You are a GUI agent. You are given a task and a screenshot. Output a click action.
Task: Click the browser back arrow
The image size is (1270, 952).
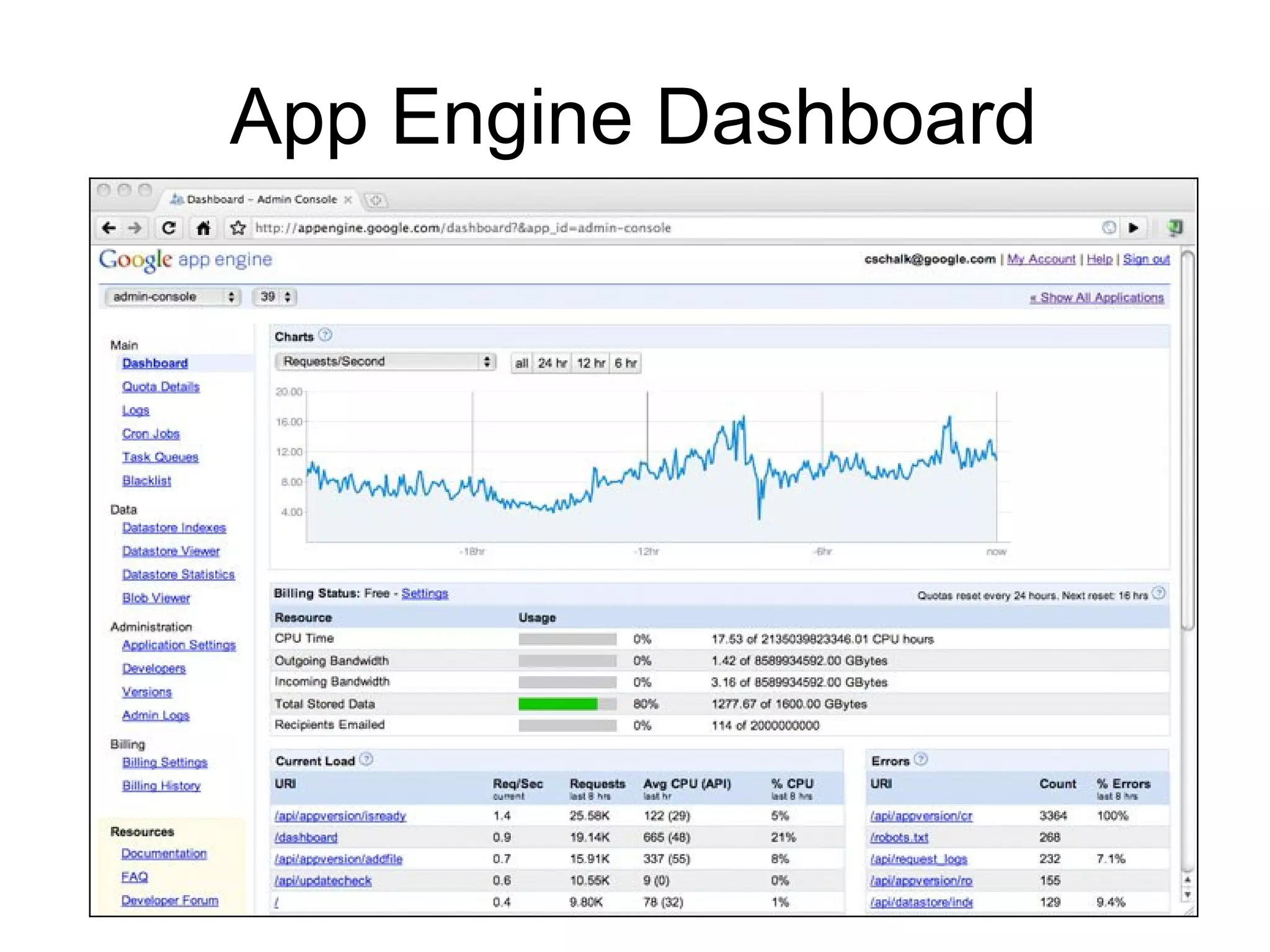point(109,228)
